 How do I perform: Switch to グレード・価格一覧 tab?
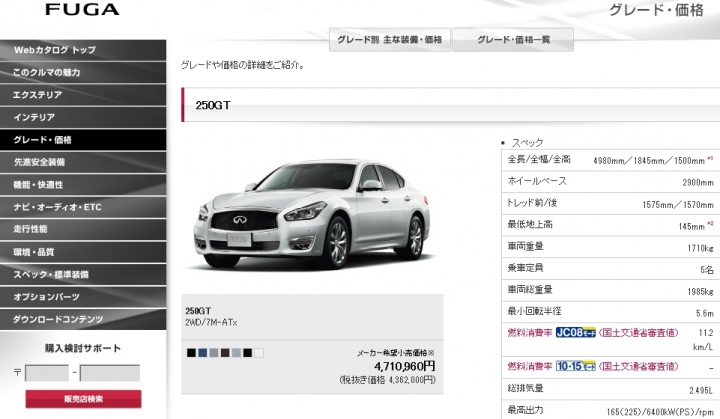pos(513,40)
